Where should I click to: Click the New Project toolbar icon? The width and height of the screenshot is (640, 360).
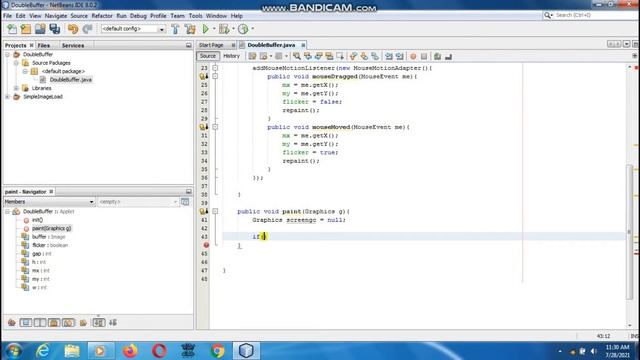[x=26, y=29]
